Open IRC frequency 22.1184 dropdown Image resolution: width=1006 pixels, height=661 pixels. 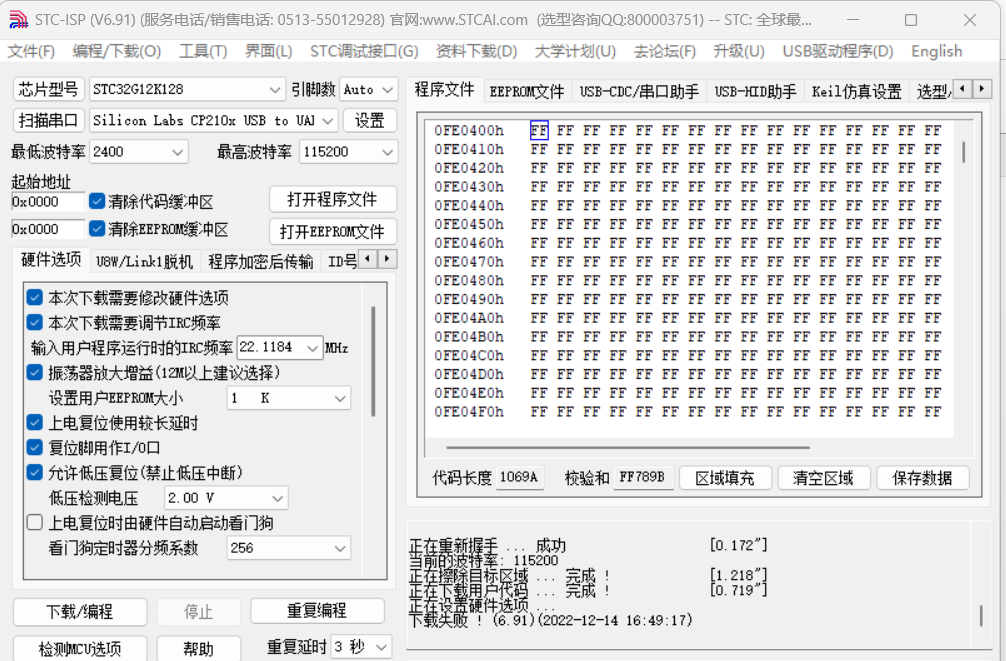pos(278,347)
